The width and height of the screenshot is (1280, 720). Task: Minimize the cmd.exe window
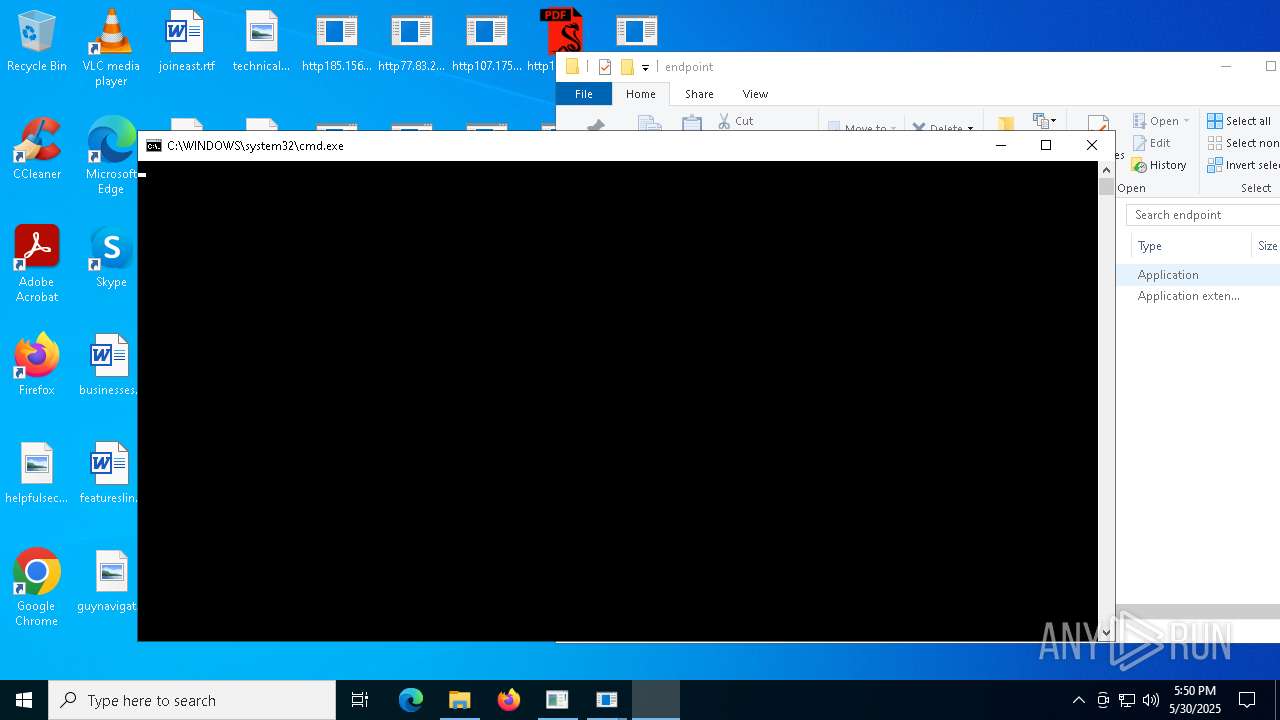click(x=1000, y=146)
